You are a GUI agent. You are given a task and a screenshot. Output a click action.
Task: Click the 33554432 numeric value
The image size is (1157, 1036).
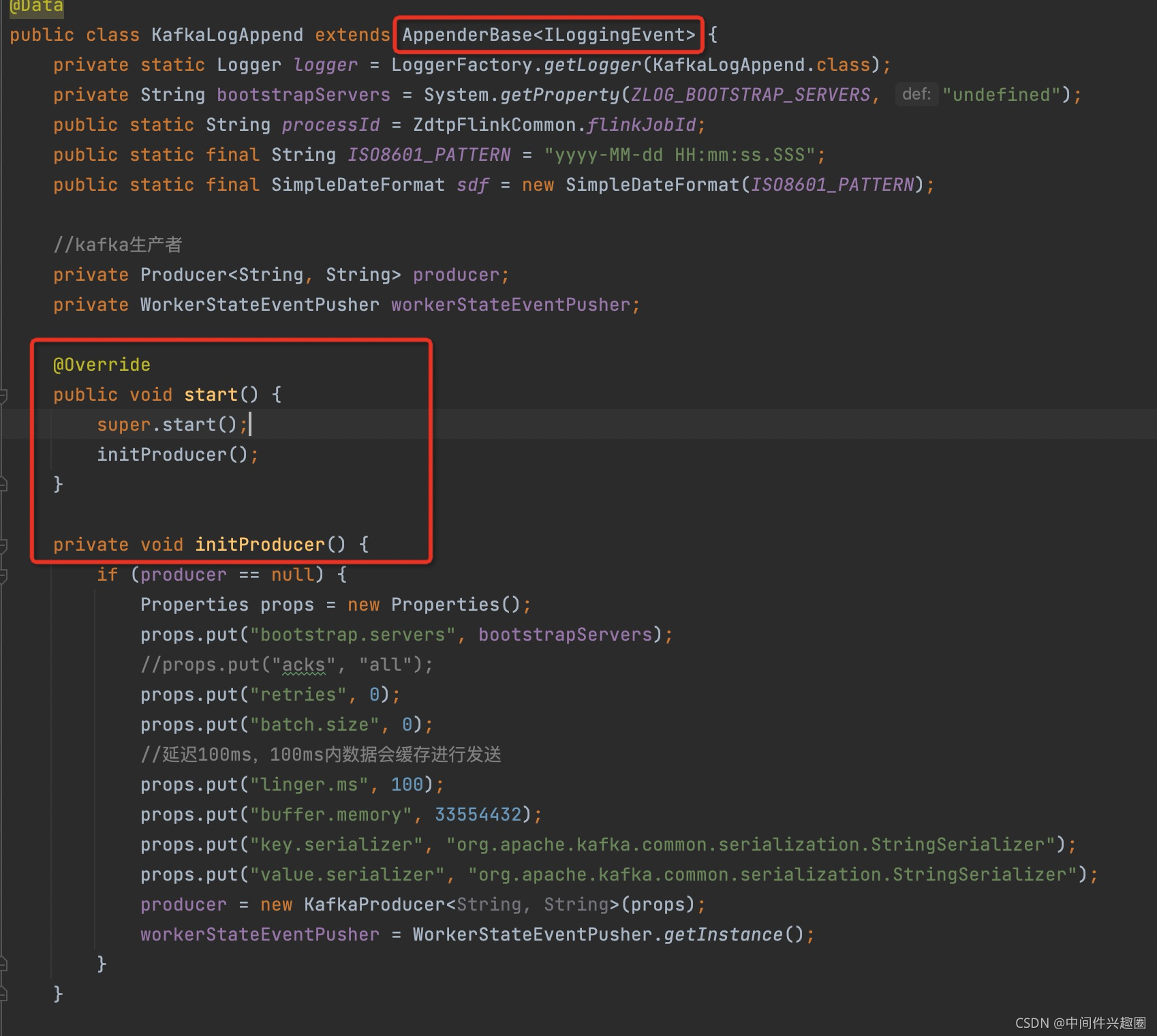(478, 814)
